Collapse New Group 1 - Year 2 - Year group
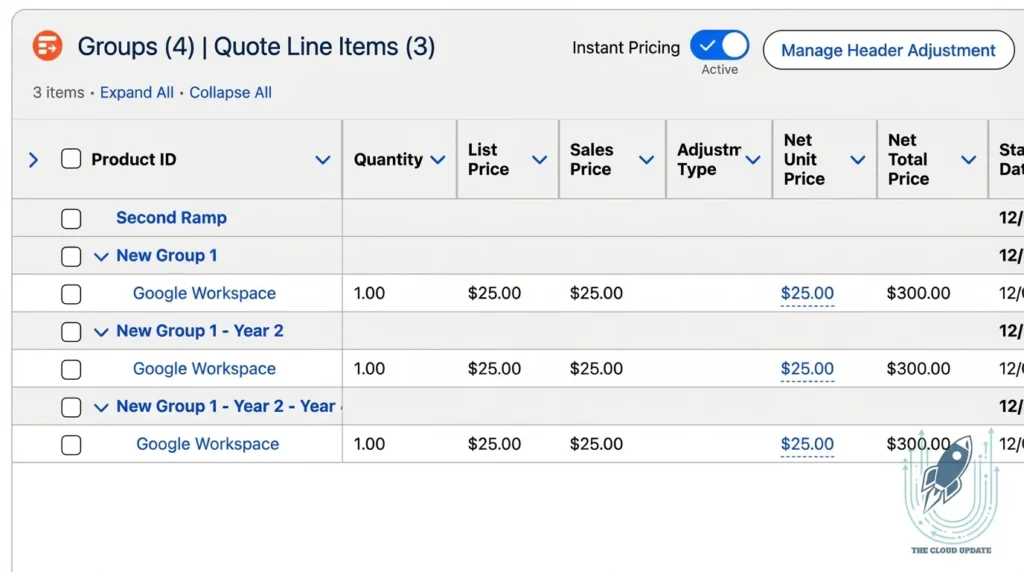 coord(101,408)
